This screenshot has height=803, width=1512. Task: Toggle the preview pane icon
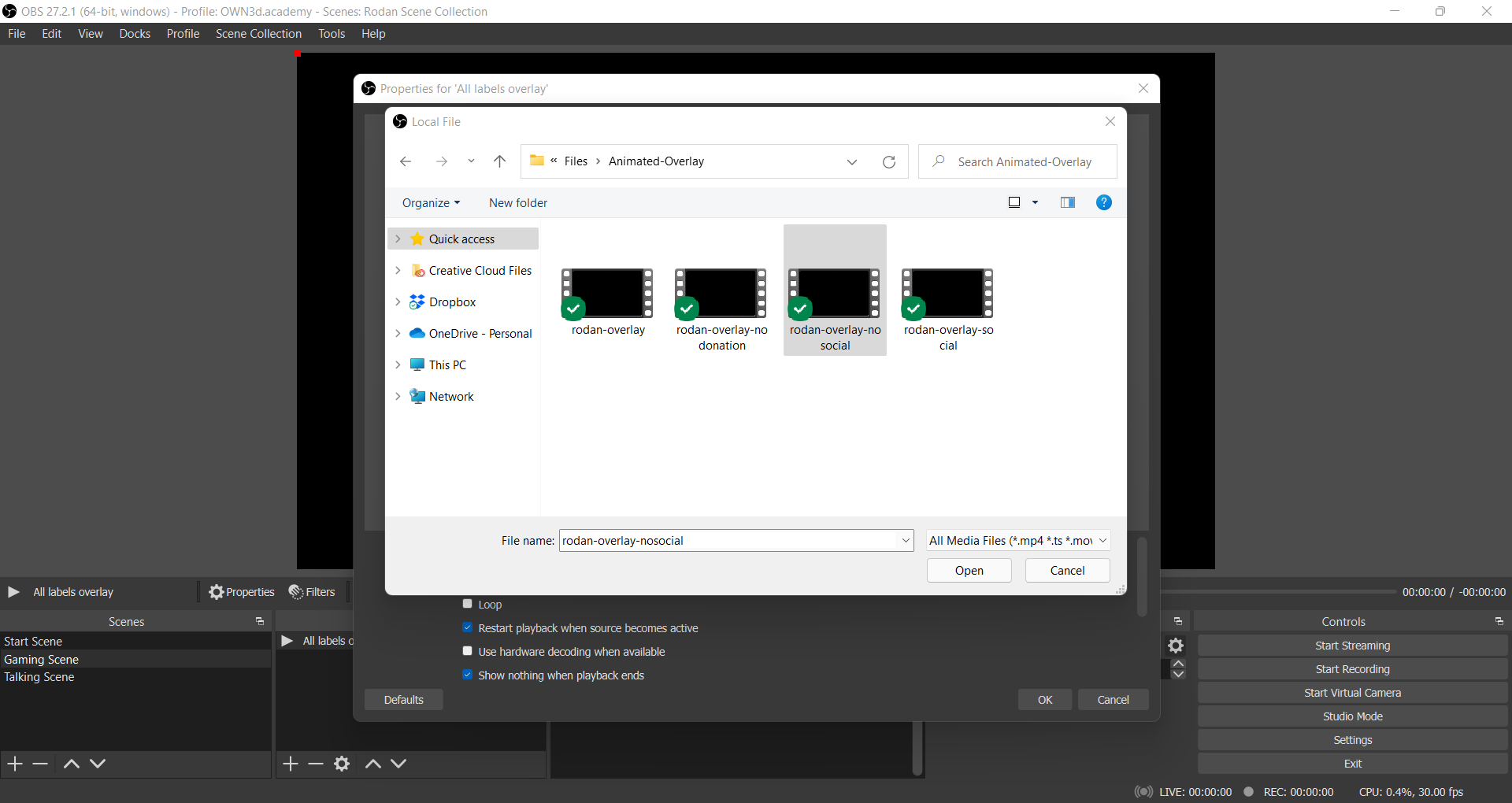(1068, 202)
